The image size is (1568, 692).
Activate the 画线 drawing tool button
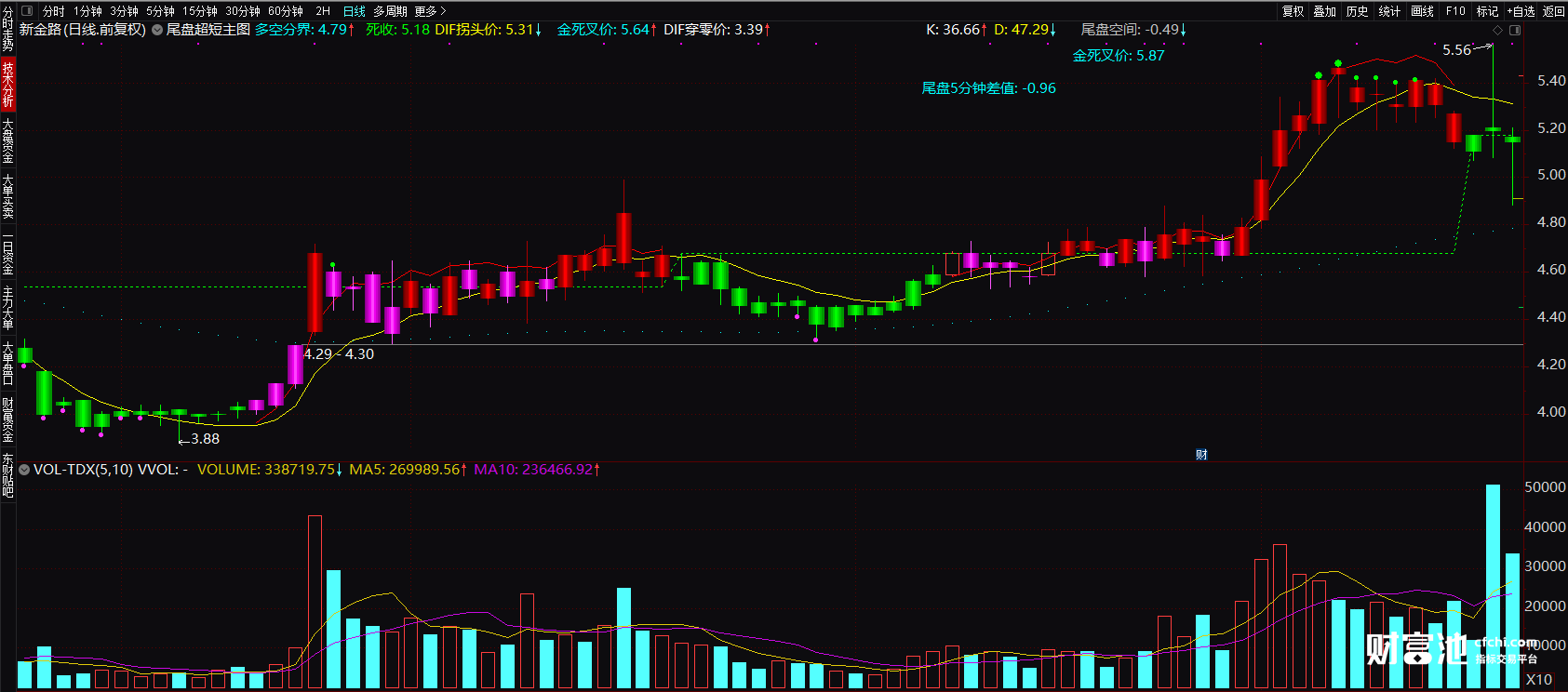[x=1422, y=11]
